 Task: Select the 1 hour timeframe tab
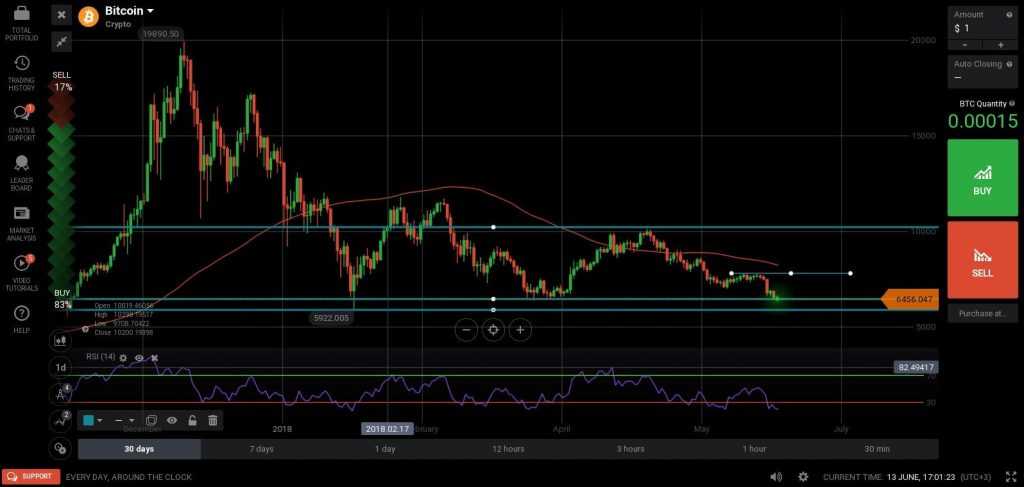(x=754, y=448)
